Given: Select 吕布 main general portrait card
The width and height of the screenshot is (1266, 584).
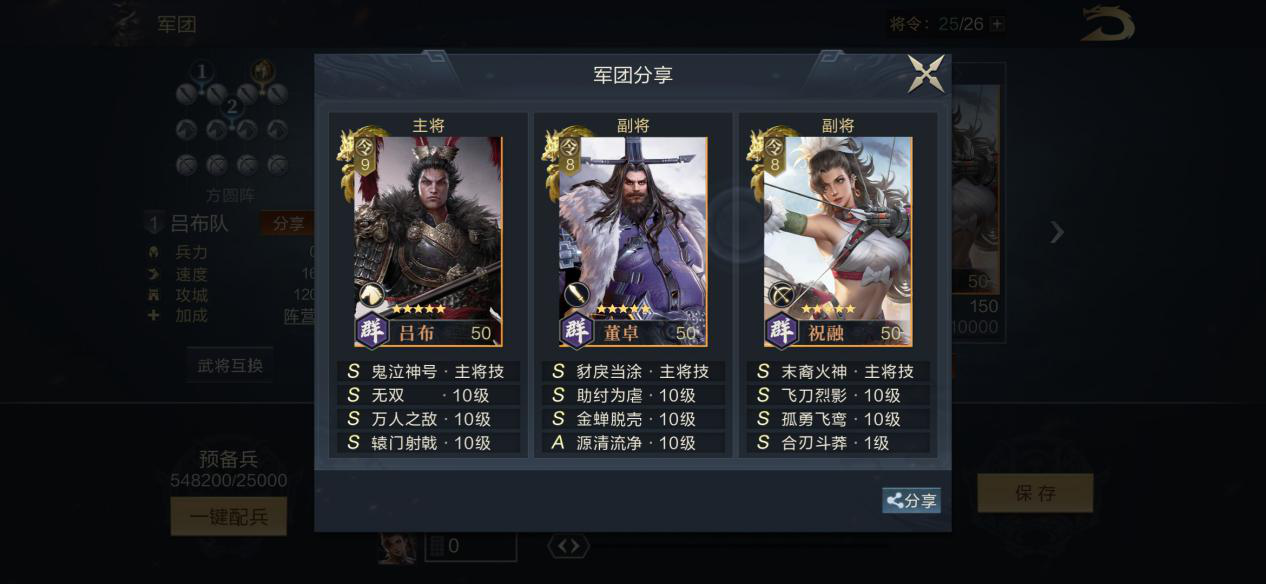Looking at the screenshot, I should [x=428, y=241].
